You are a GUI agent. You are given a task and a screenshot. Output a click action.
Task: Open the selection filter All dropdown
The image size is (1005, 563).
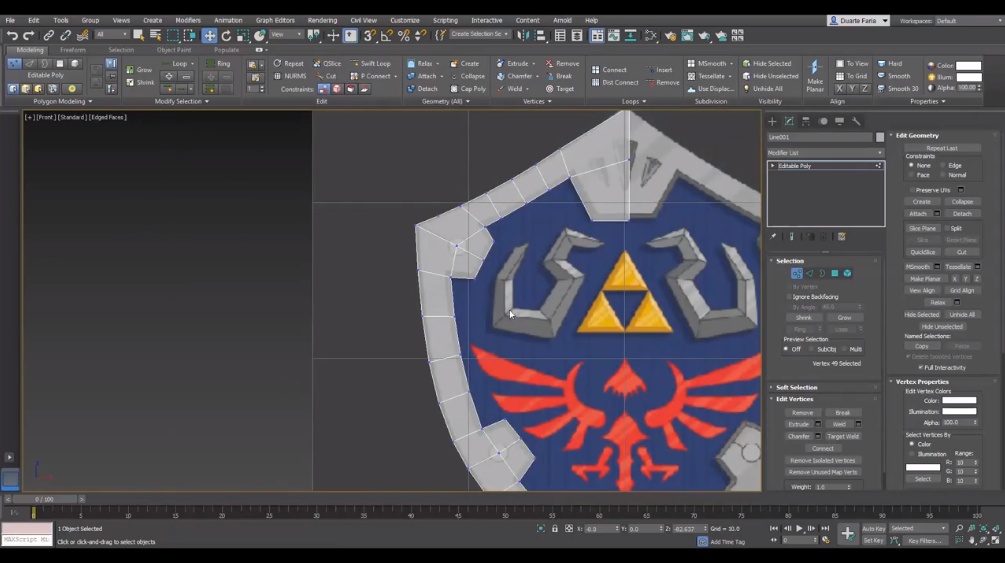(x=112, y=35)
